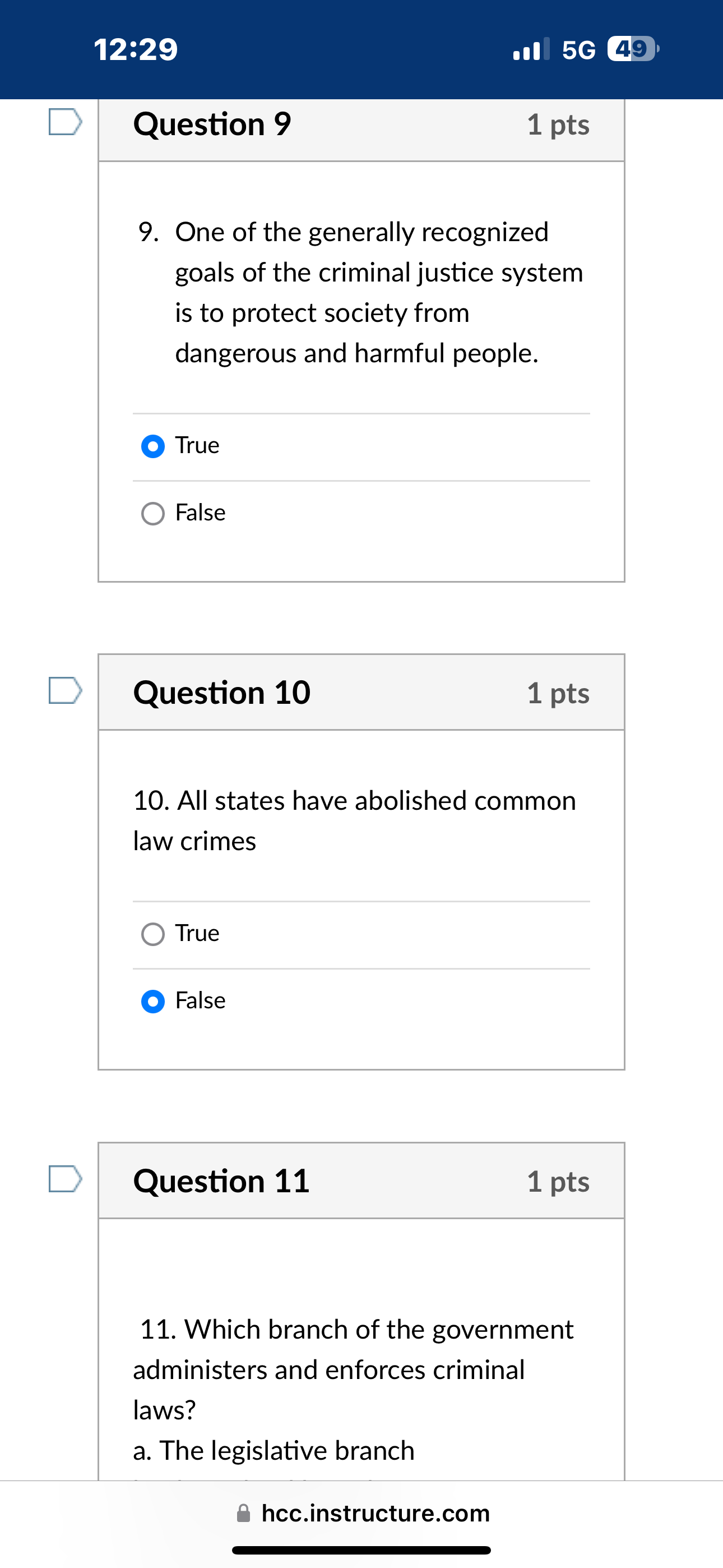
Task: Tap the home indicator bar at bottom
Action: tap(361, 1549)
